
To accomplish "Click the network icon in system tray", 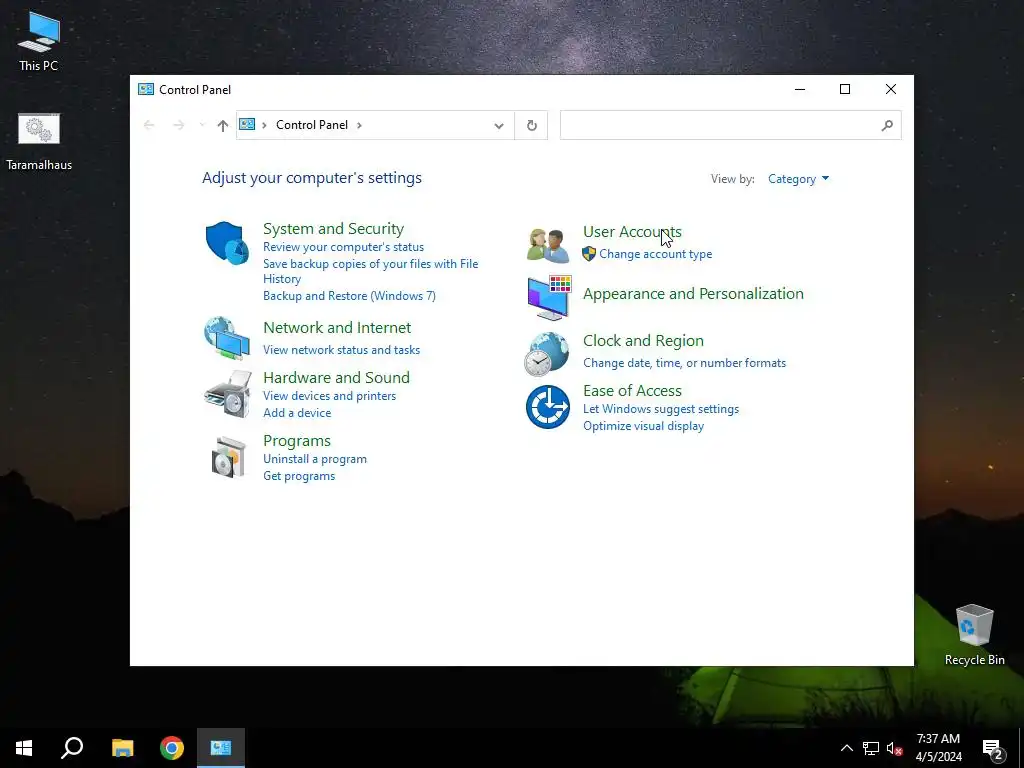I will pos(871,748).
